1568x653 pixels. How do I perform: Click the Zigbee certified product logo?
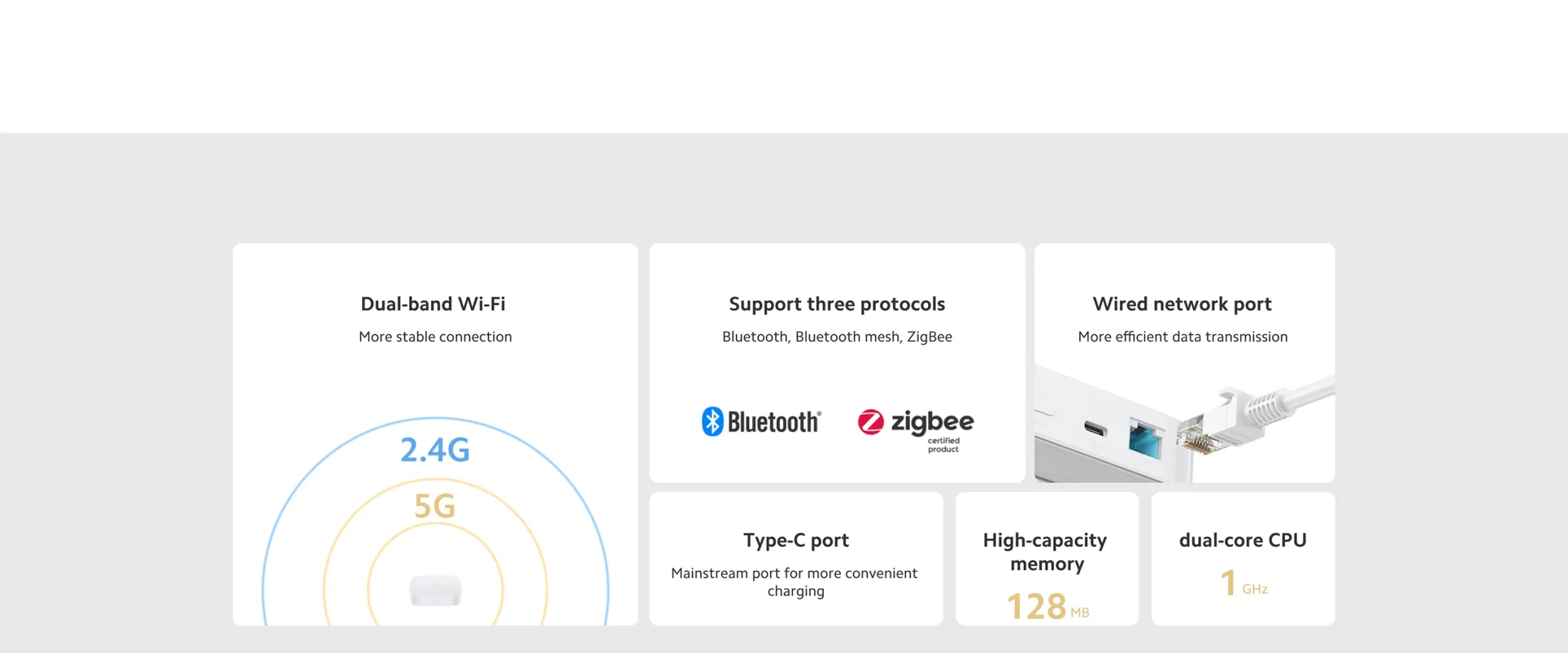[x=916, y=430]
